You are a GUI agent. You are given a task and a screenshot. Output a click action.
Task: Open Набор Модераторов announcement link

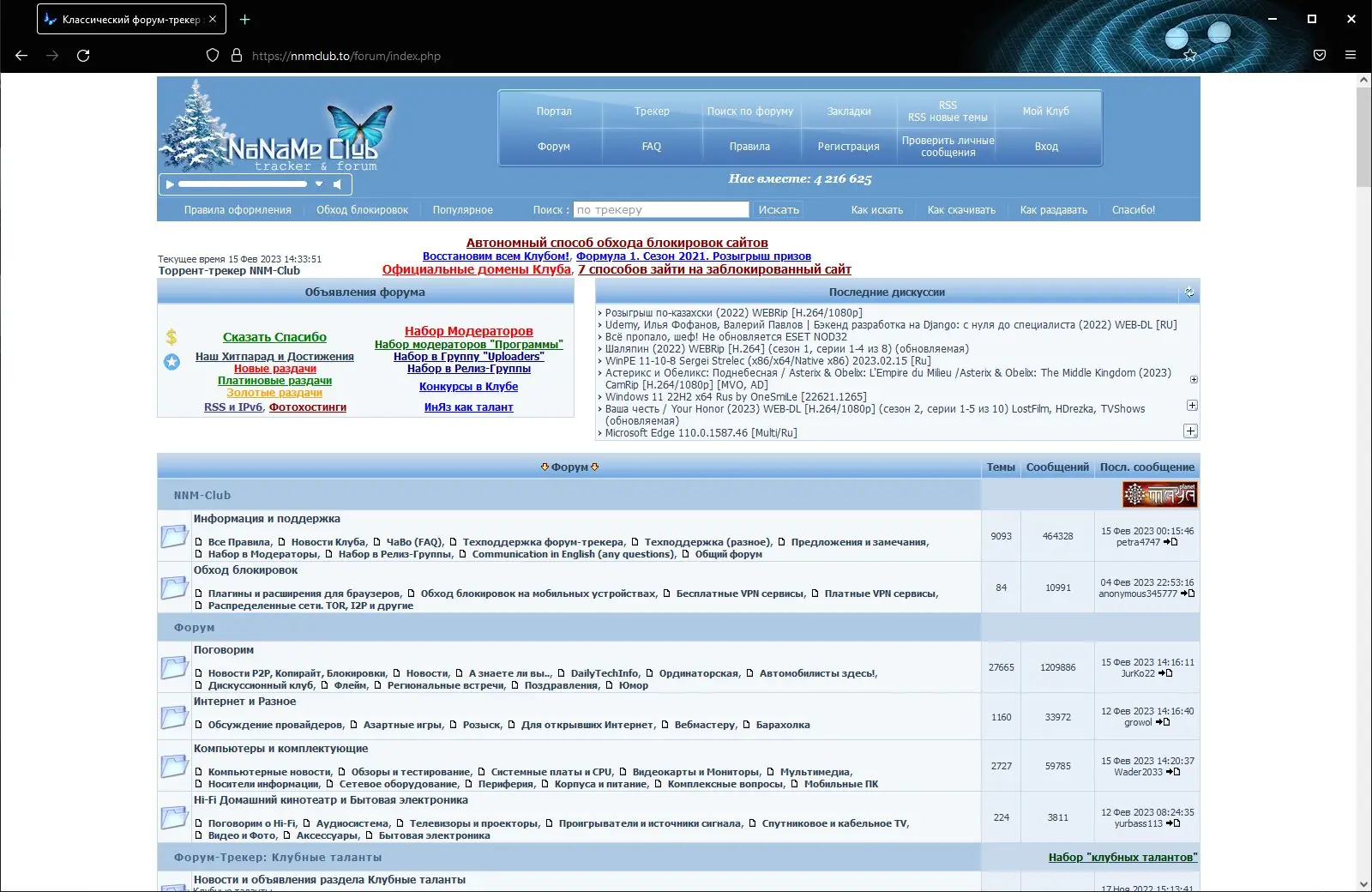pos(469,331)
